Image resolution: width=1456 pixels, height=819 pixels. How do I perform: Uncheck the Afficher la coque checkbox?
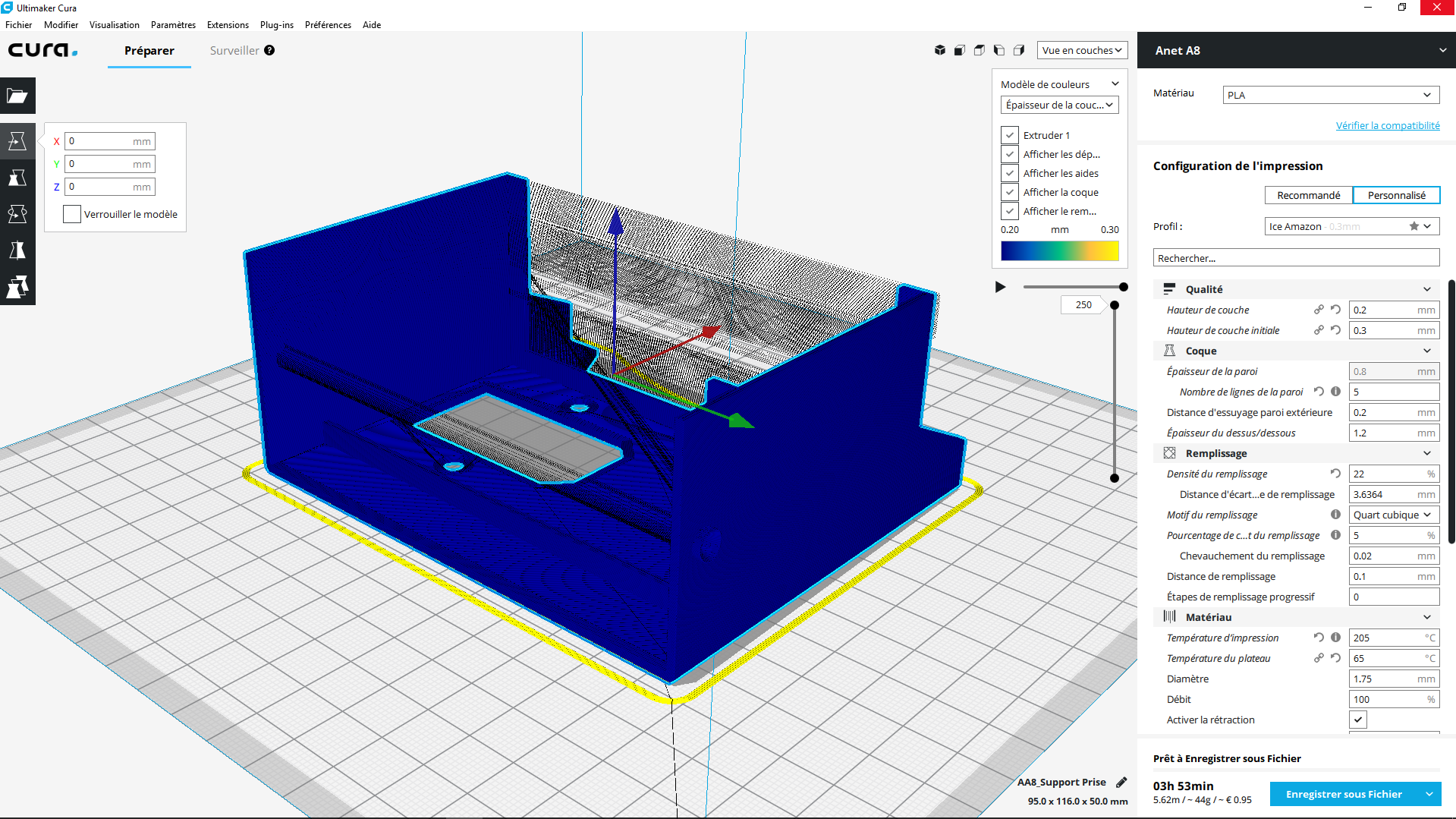click(1009, 192)
